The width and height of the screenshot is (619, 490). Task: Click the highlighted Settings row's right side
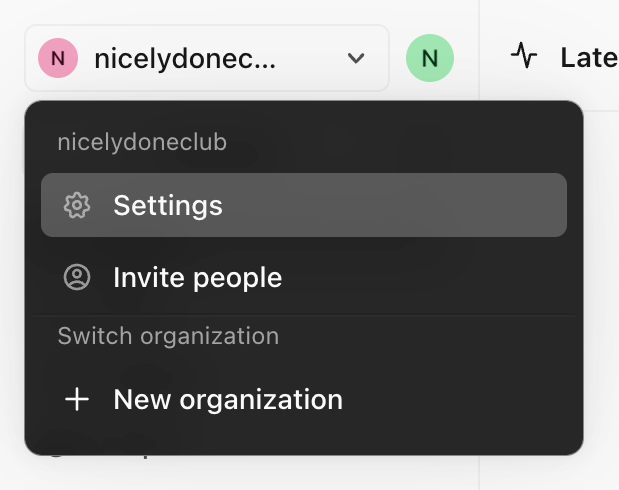tap(500, 205)
